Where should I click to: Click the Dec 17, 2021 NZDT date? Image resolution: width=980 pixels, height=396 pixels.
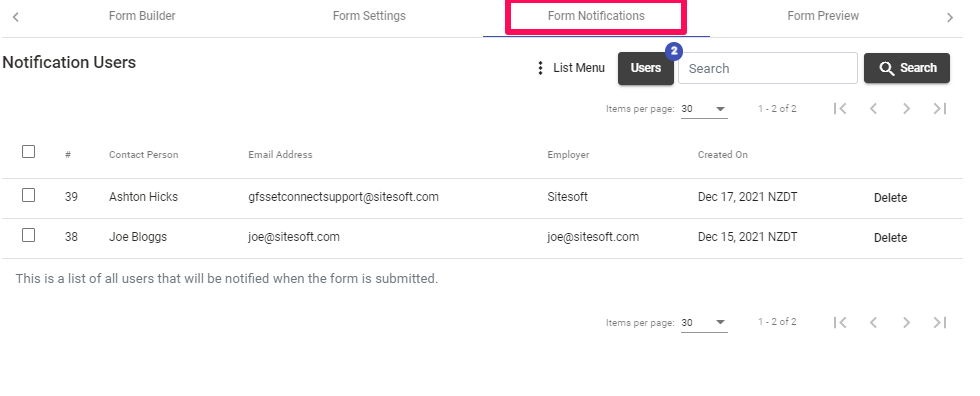748,197
